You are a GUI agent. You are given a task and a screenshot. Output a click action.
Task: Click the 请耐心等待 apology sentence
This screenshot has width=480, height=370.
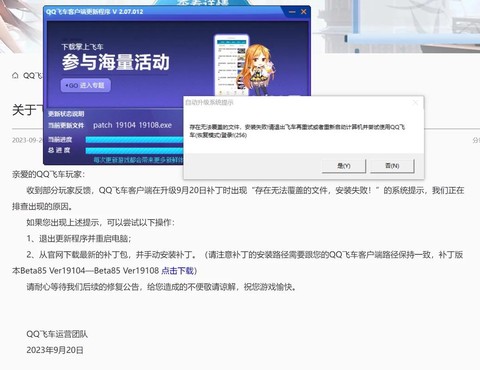(161, 287)
